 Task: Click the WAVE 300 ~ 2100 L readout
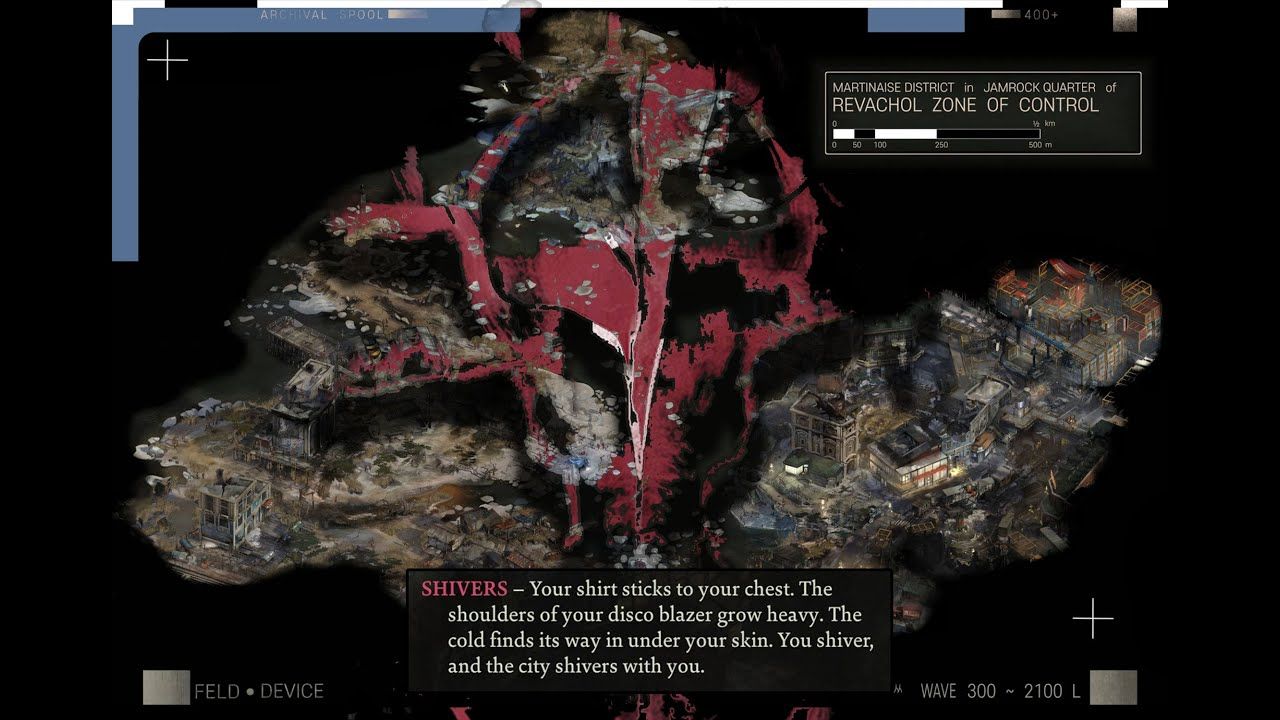point(1000,691)
